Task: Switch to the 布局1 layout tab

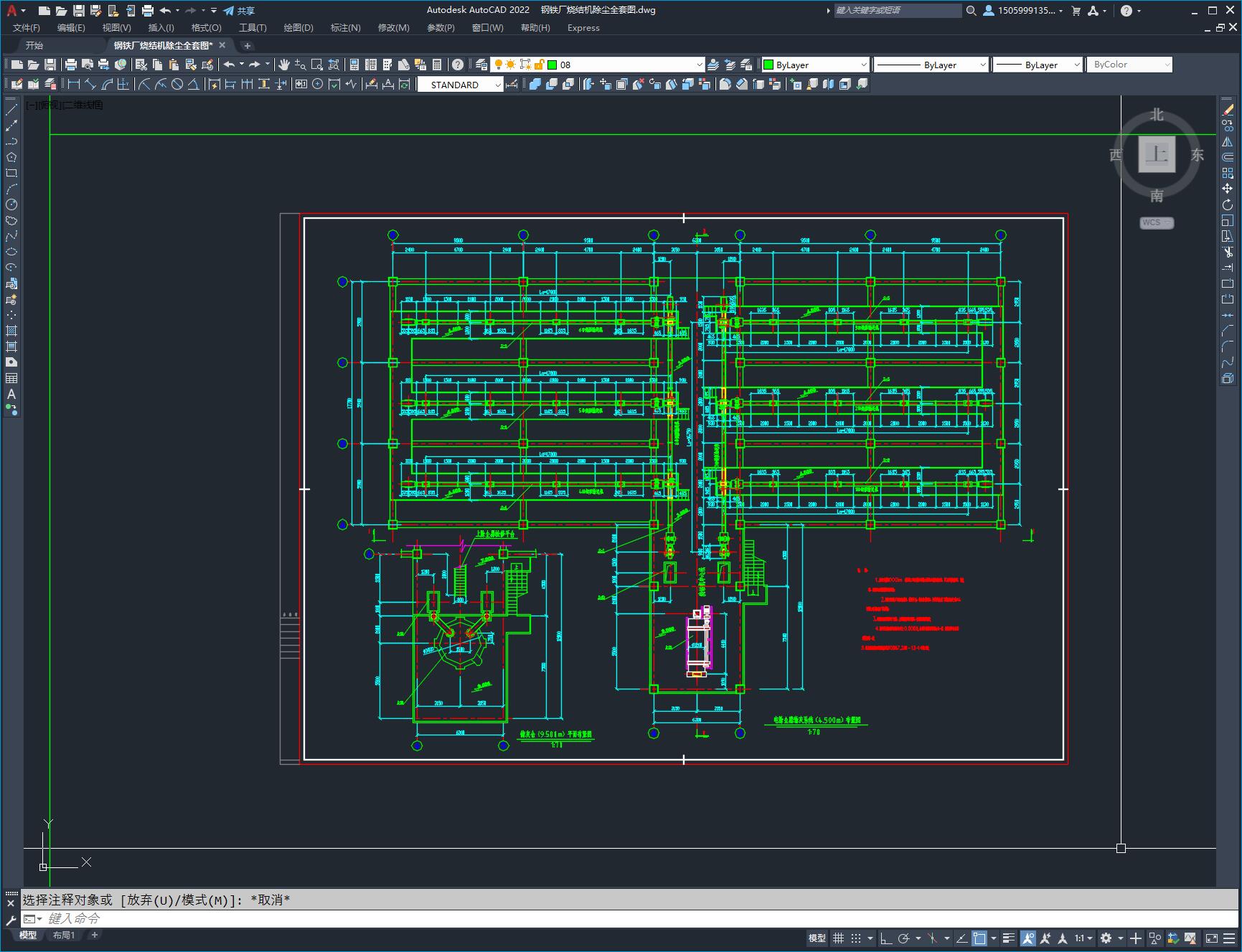Action: pyautogui.click(x=64, y=935)
